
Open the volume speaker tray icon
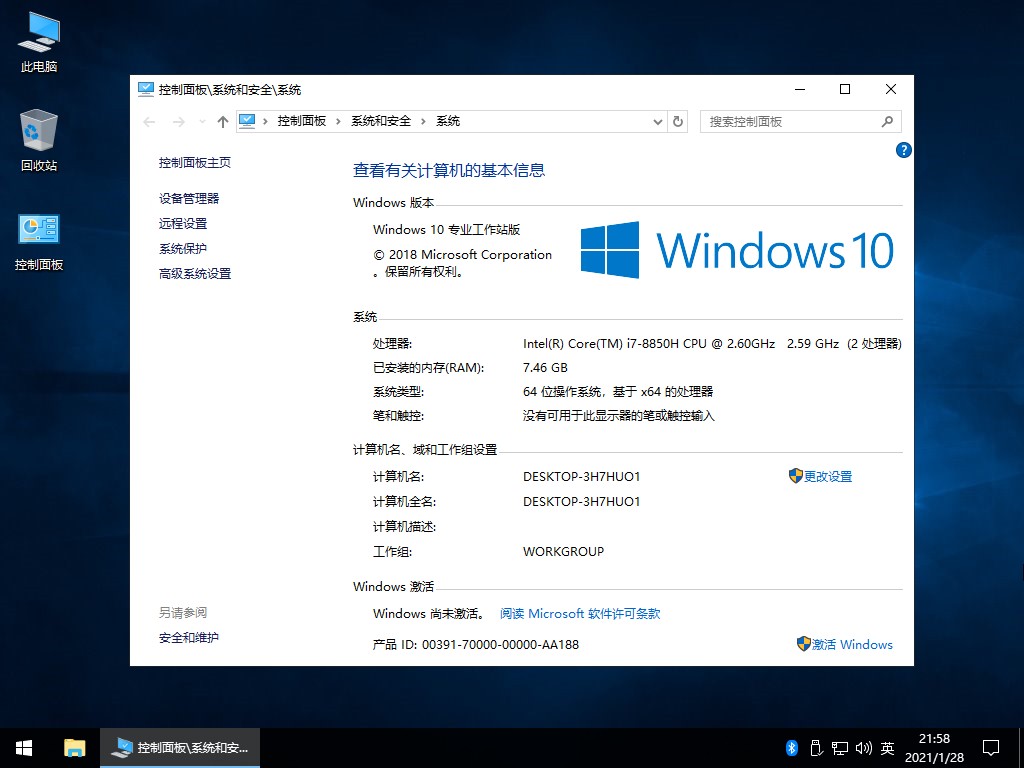pos(863,748)
